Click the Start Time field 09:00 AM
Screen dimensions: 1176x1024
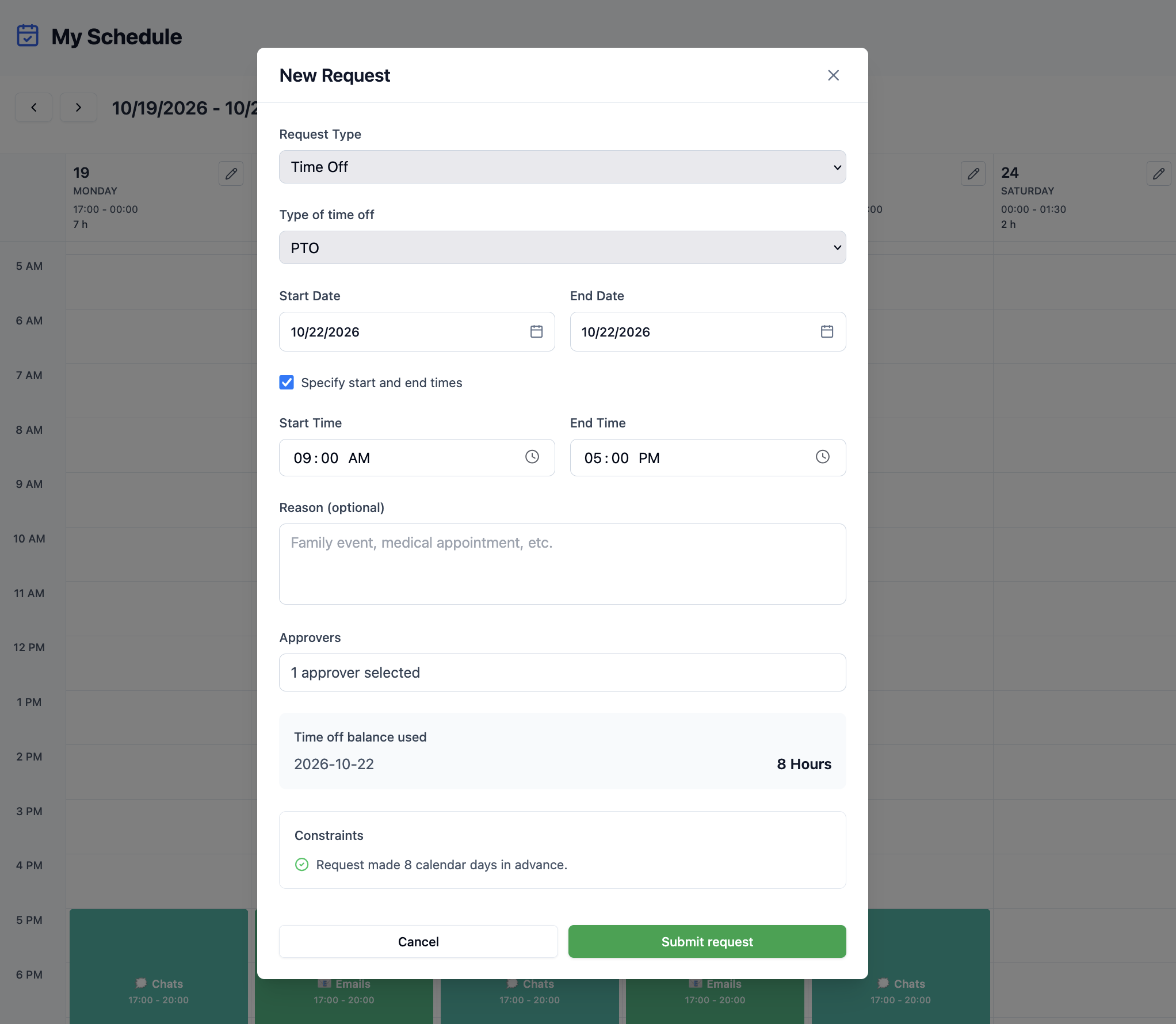(x=417, y=457)
